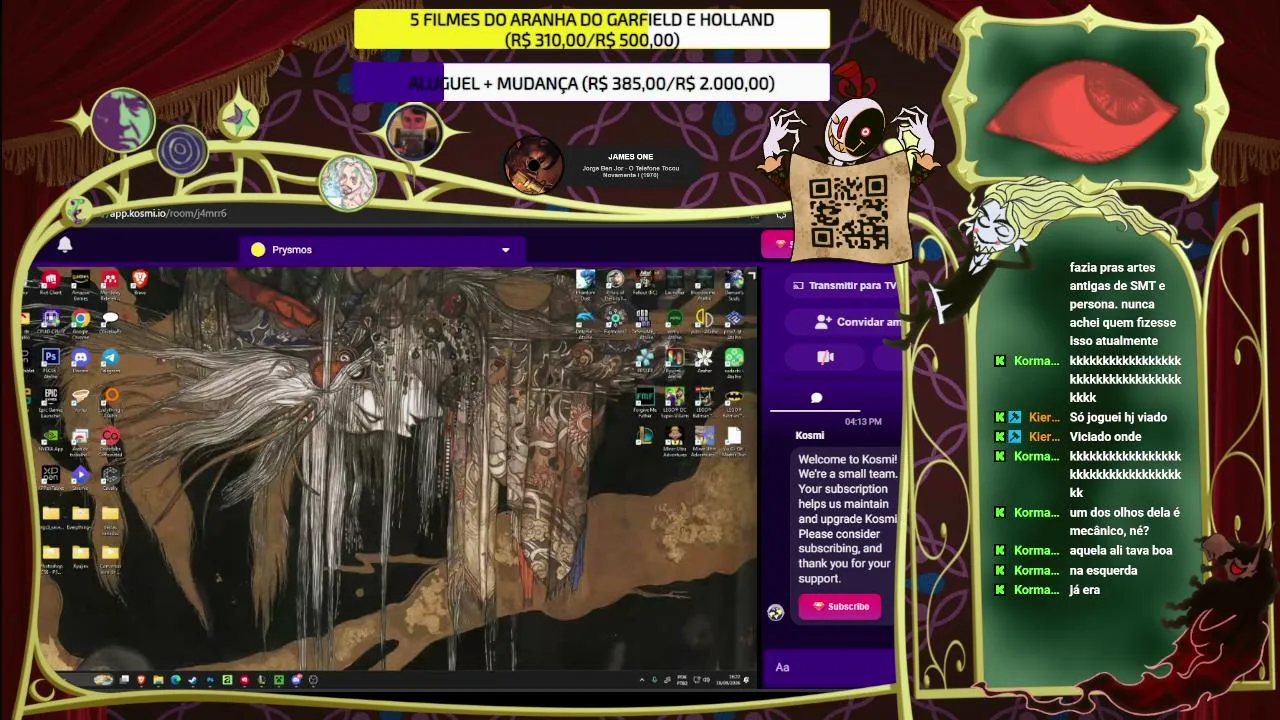Launch the LEGO Batman bat-logo shortcut
Screen dimensions: 1280x720
click(x=734, y=402)
